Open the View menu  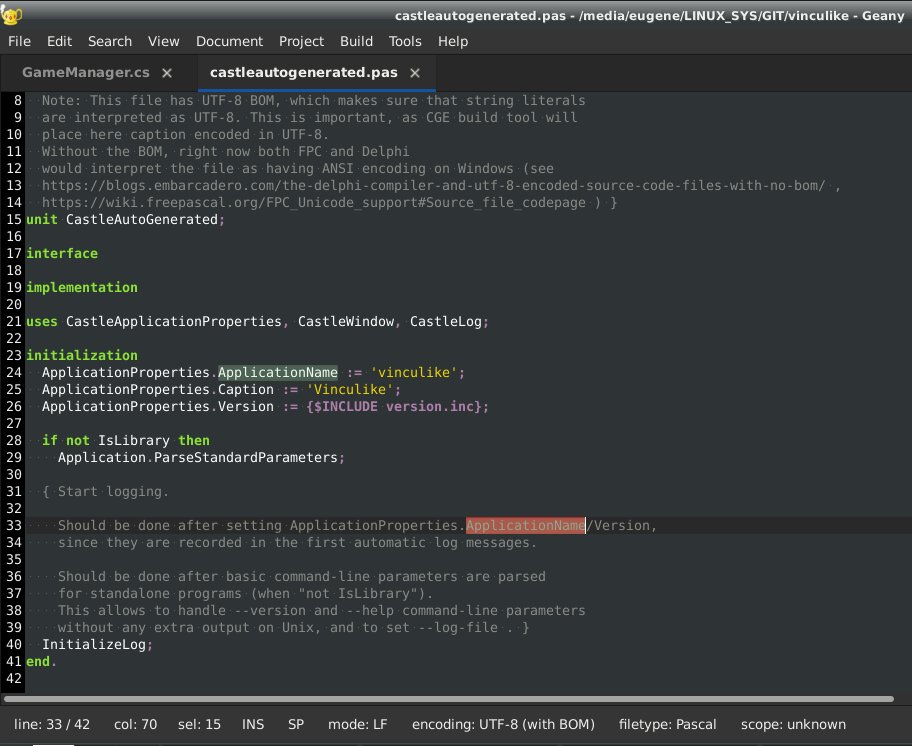coord(163,41)
